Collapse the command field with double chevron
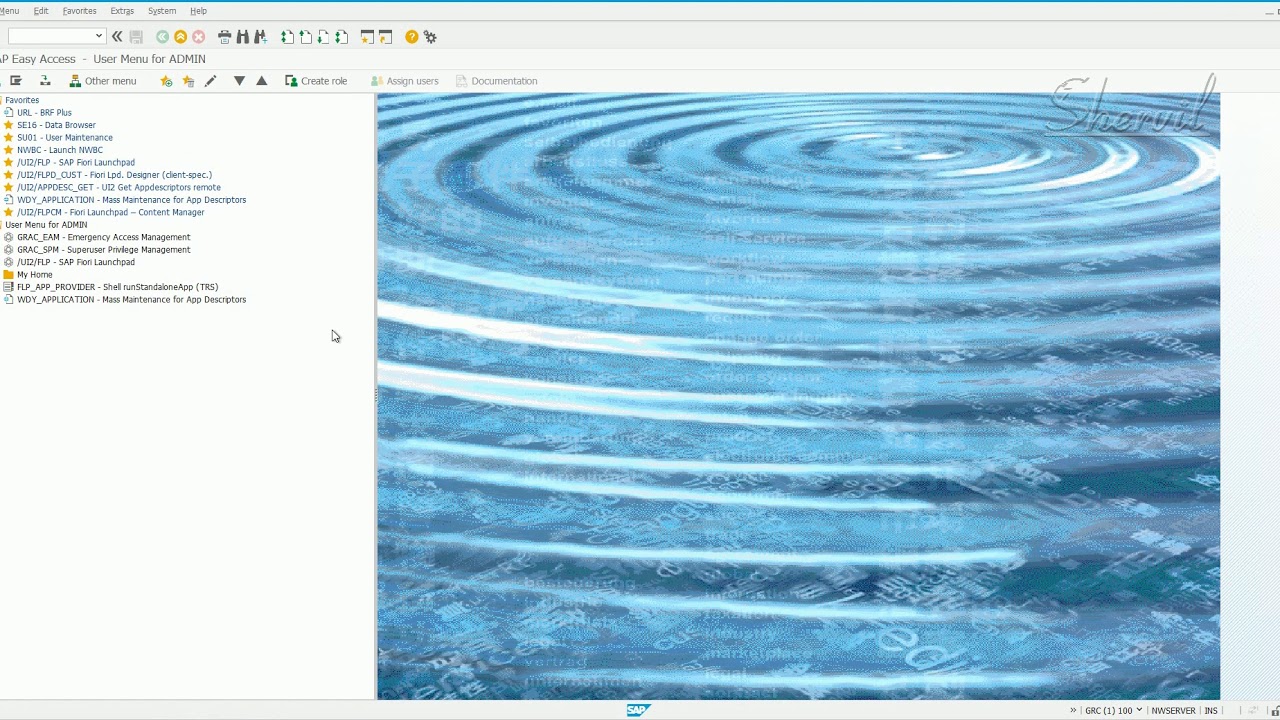The height and width of the screenshot is (720, 1280). [x=117, y=37]
